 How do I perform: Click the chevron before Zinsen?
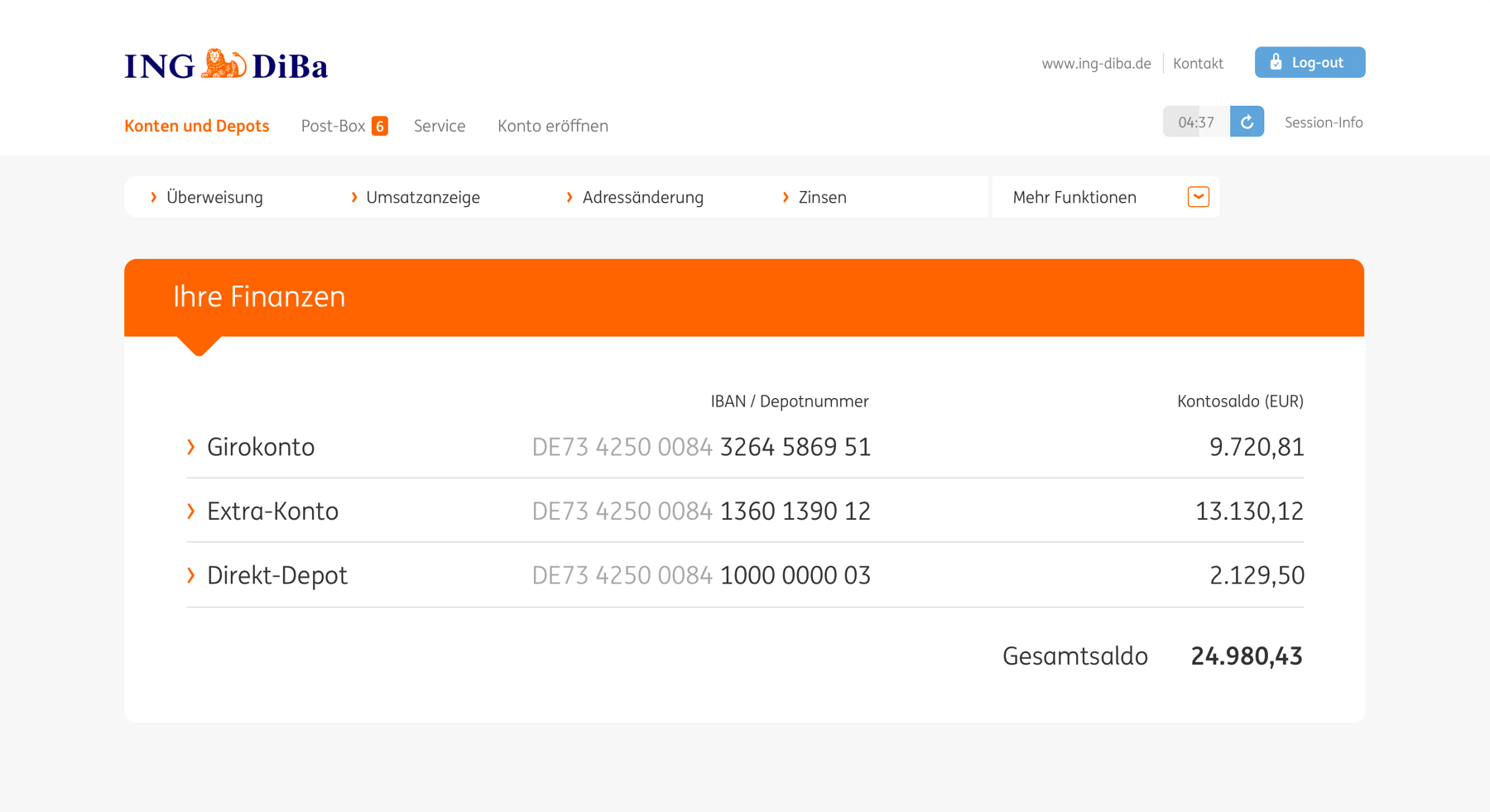pos(786,197)
